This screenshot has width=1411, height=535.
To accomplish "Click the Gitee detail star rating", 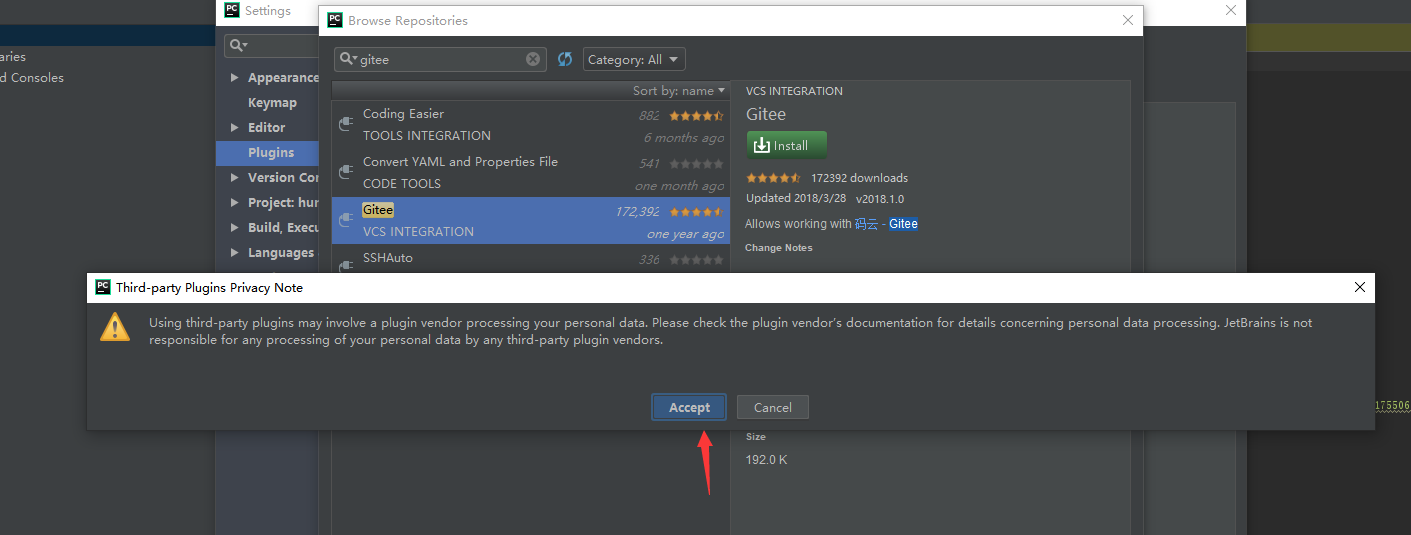I will click(774, 178).
